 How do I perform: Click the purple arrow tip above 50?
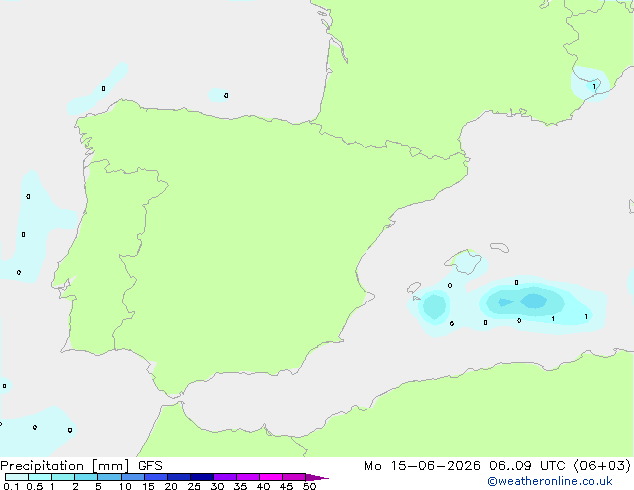[x=317, y=477]
